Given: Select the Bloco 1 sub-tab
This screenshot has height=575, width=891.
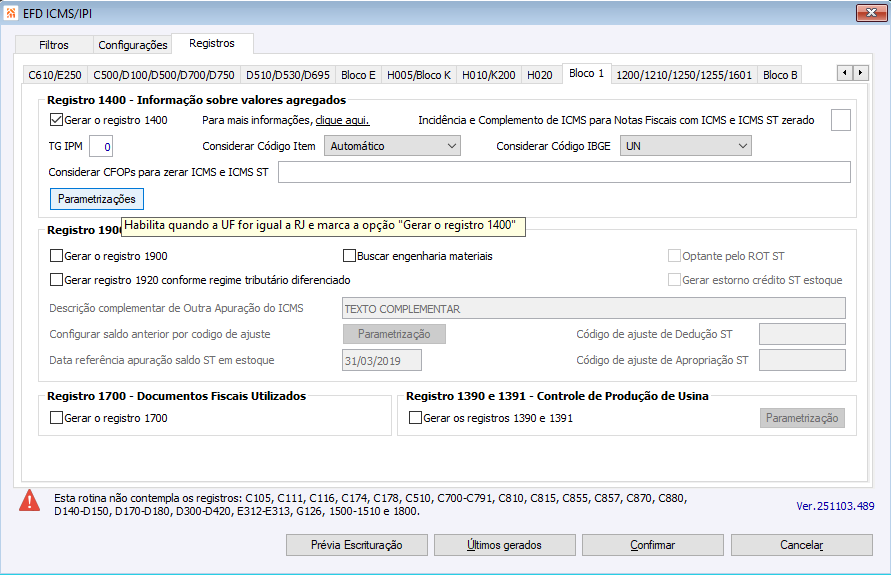Looking at the screenshot, I should (586, 73).
